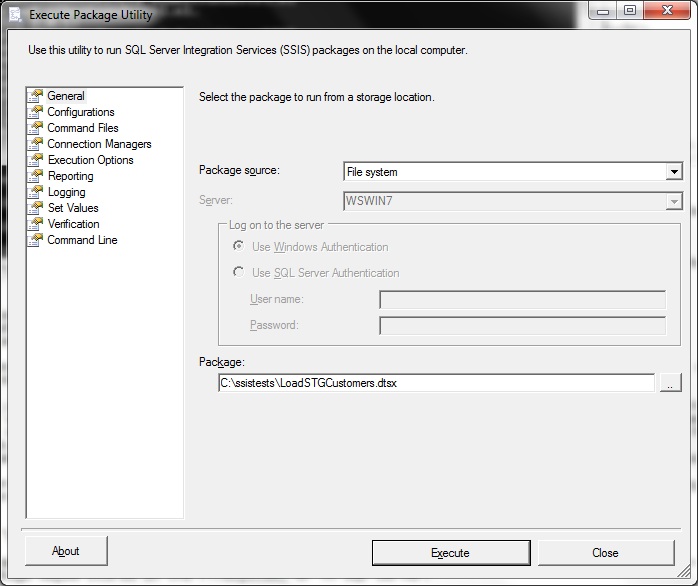Click the General page icon in sidebar
Image resolution: width=698 pixels, height=586 pixels.
36,96
